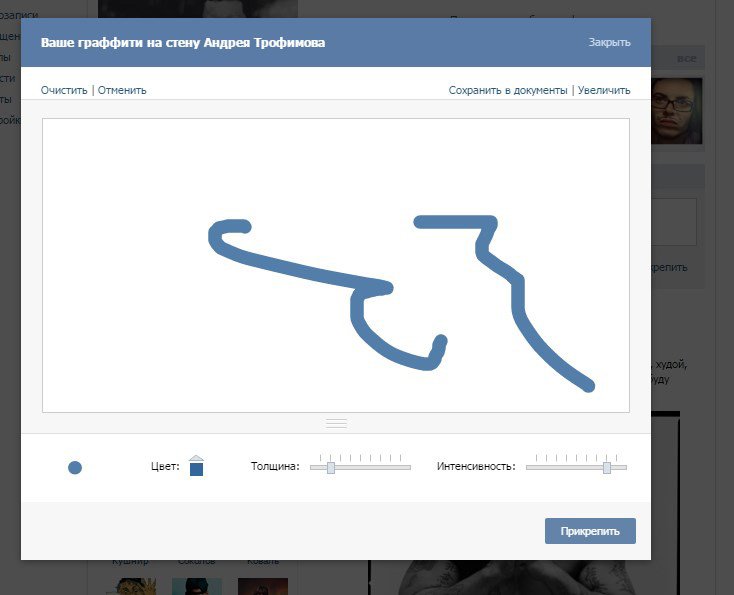734x595 pixels.
Task: Click Очистить to clear the canvas
Action: click(64, 90)
